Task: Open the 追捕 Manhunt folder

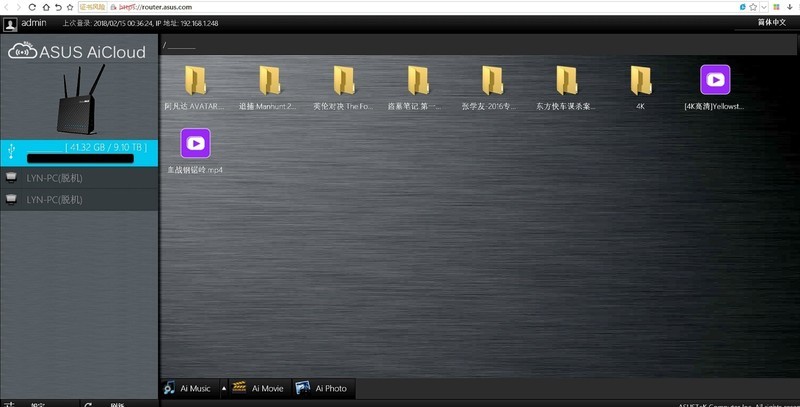Action: click(269, 87)
